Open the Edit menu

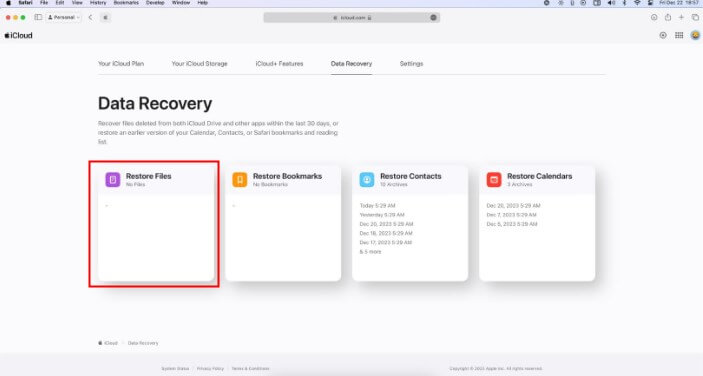[x=60, y=3]
